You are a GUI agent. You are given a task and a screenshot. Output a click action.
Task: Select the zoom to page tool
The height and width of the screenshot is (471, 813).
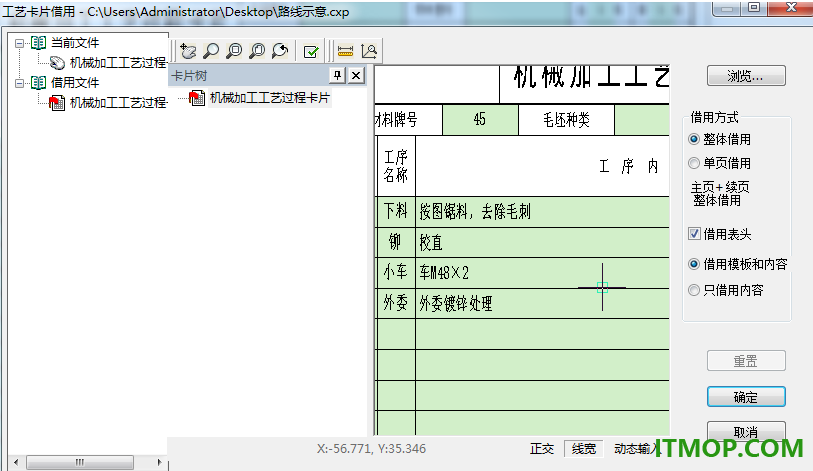(x=257, y=51)
